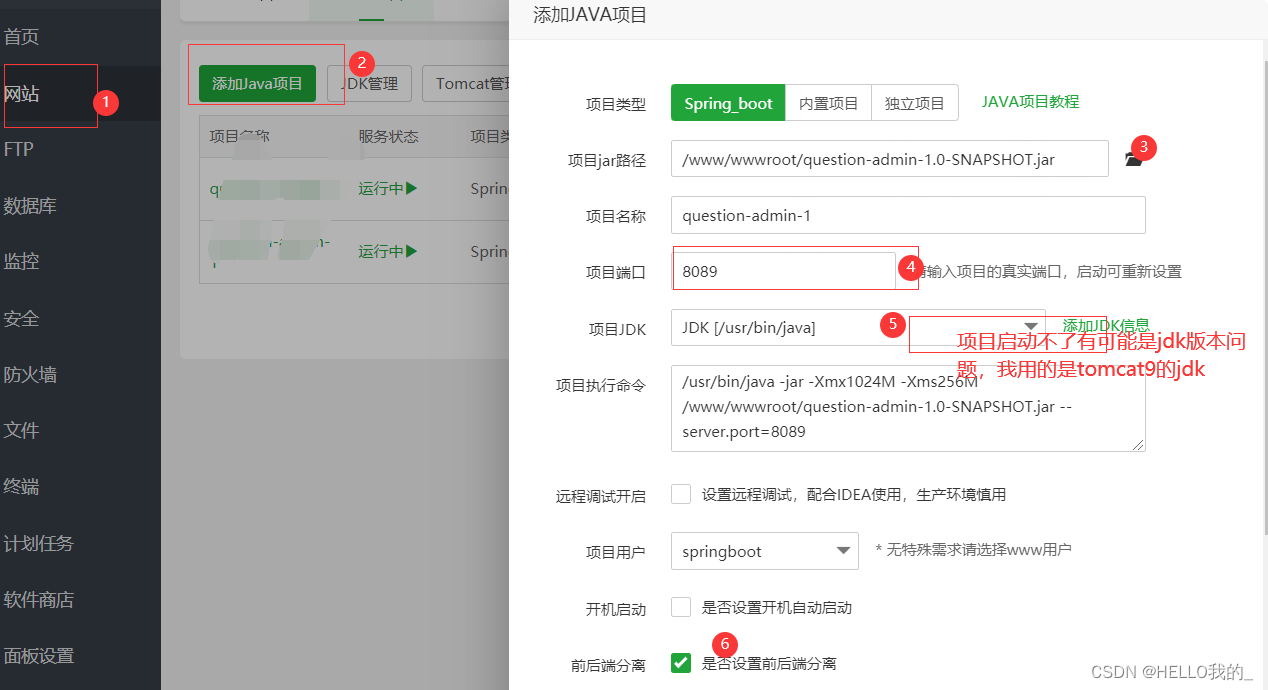Switch to the 内置项目 project type tab
1268x690 pixels.
tap(827, 102)
